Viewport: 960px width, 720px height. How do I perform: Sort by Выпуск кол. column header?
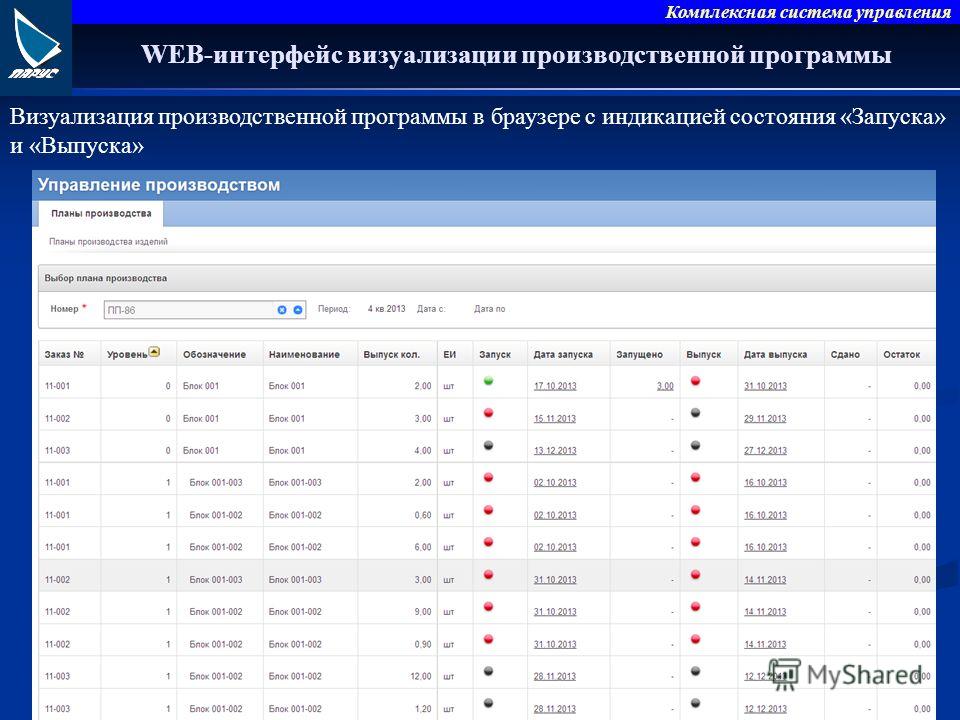pyautogui.click(x=391, y=354)
